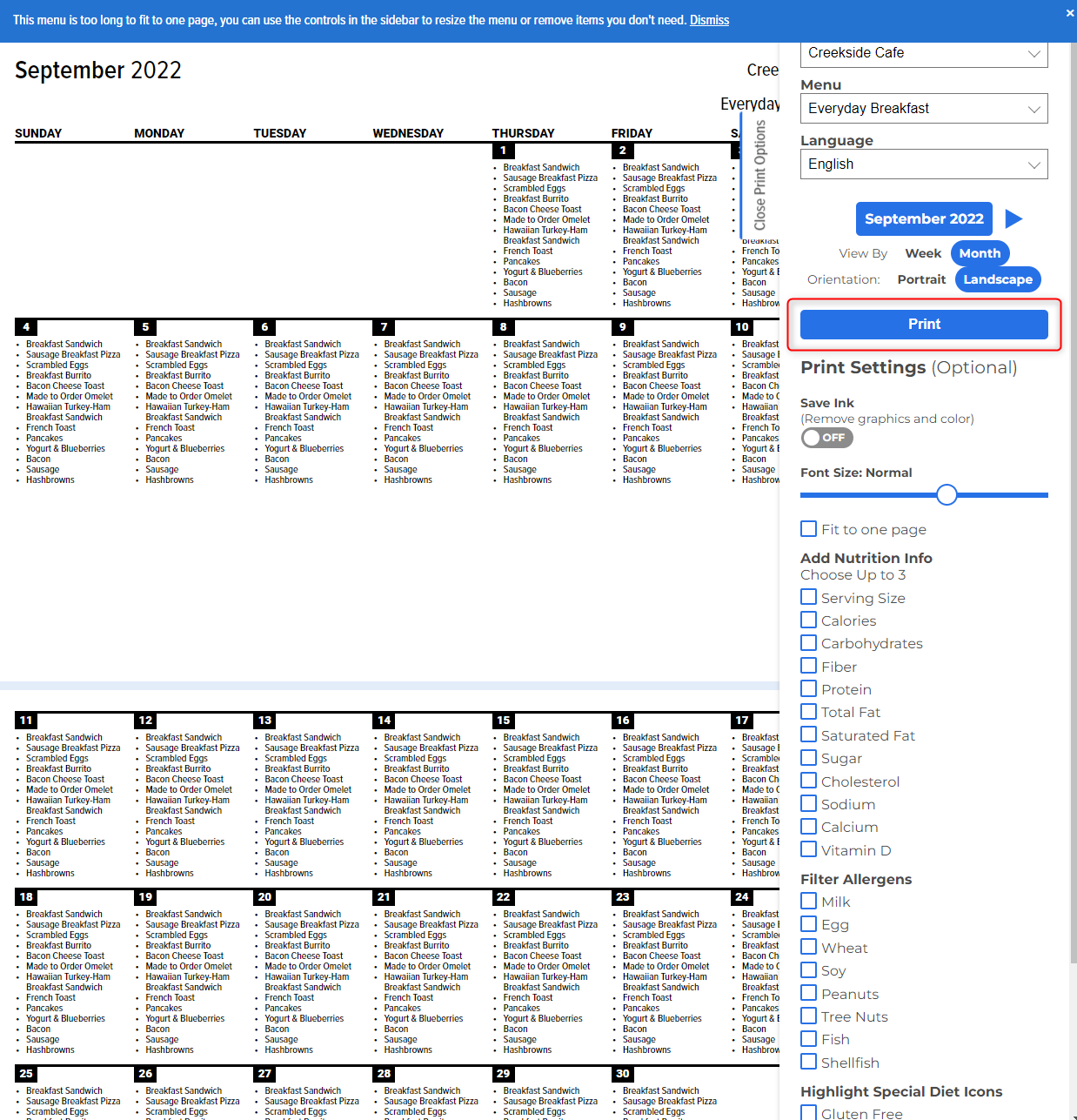Open the Creekside Cafe location dropdown
This screenshot has width=1077, height=1120.
pyautogui.click(x=923, y=53)
